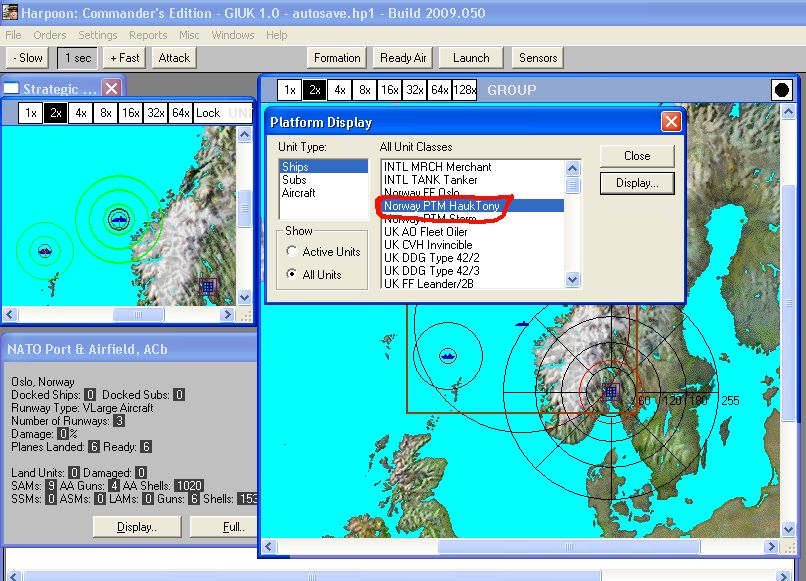Select the port icon near Oslo
Image resolution: width=806 pixels, height=581 pixels.
point(610,392)
